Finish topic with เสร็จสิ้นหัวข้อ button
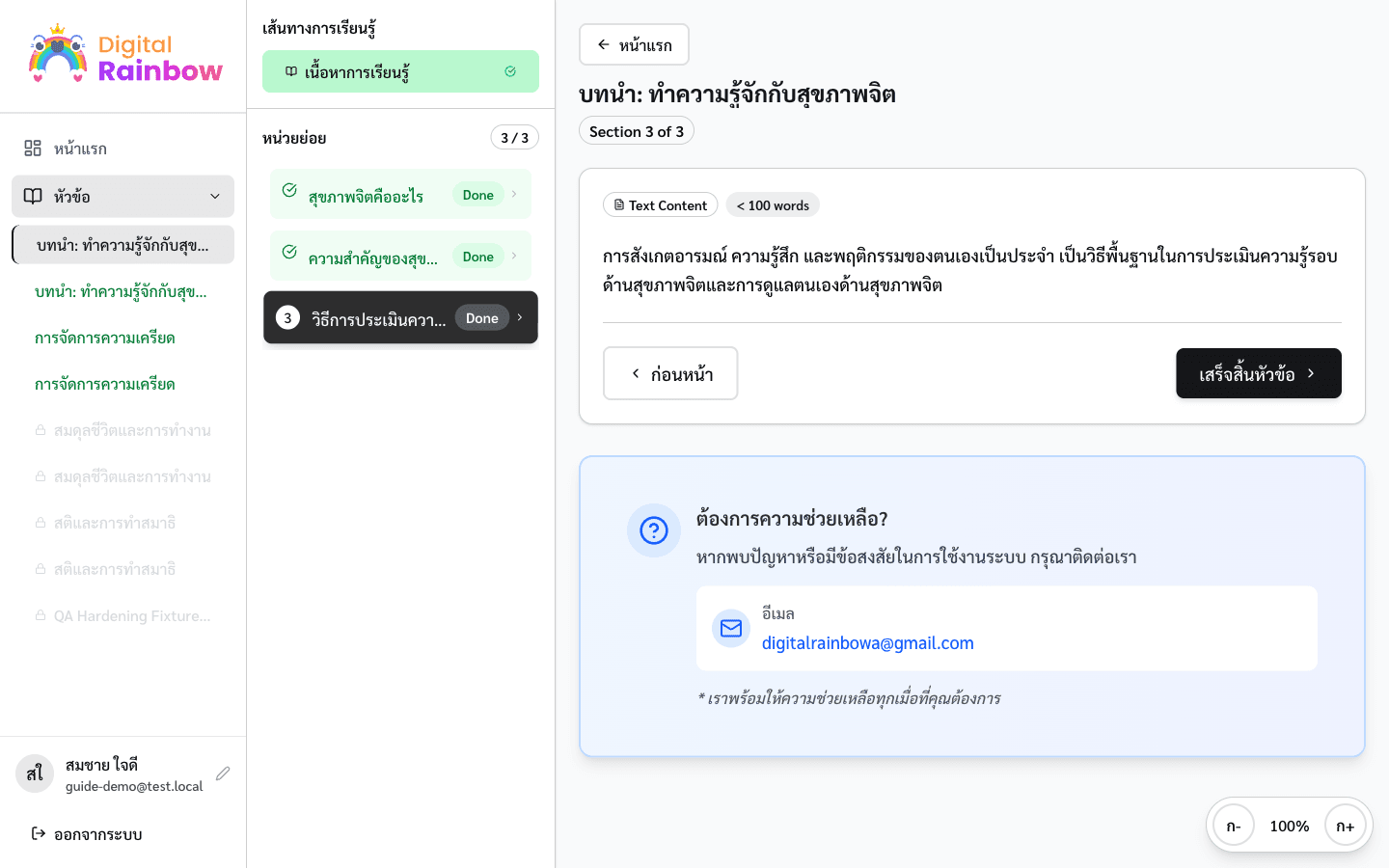1389x868 pixels. (x=1259, y=373)
